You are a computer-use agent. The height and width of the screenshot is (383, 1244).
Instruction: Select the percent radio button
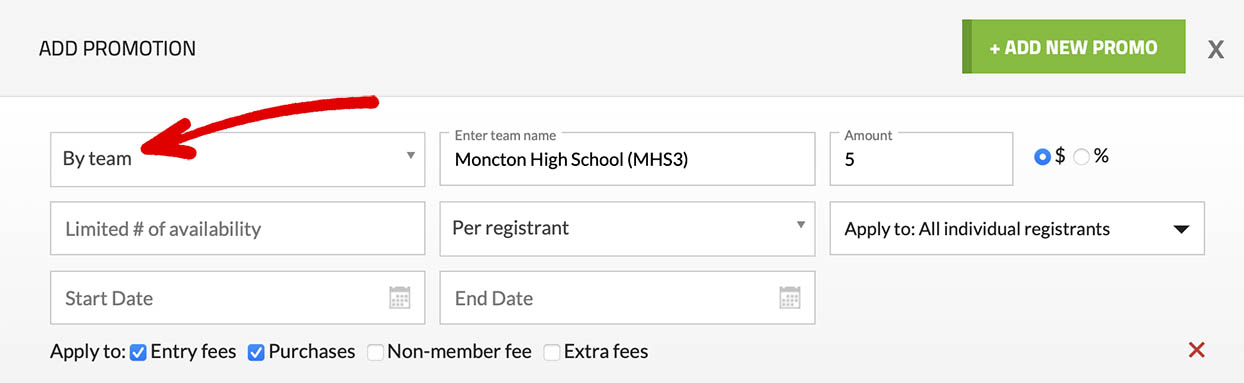[x=1081, y=157]
